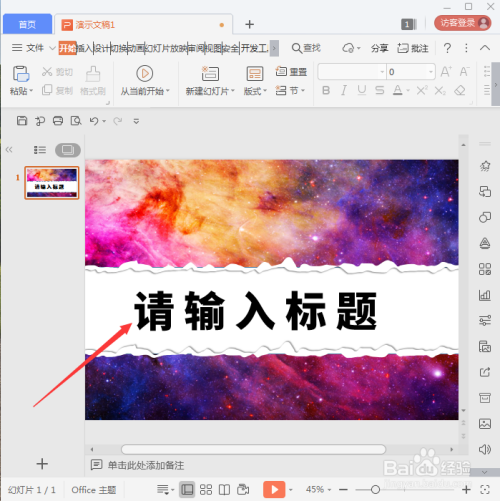Image resolution: width=500 pixels, height=501 pixels.
Task: Click the New Slide (新建幻灯片) icon
Action: pos(210,74)
